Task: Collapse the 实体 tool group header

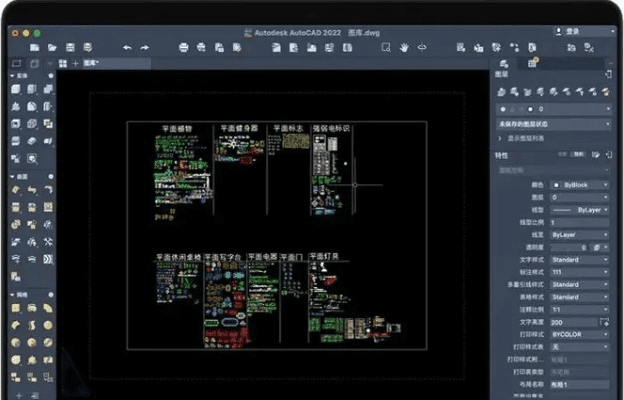Action: pos(20,76)
